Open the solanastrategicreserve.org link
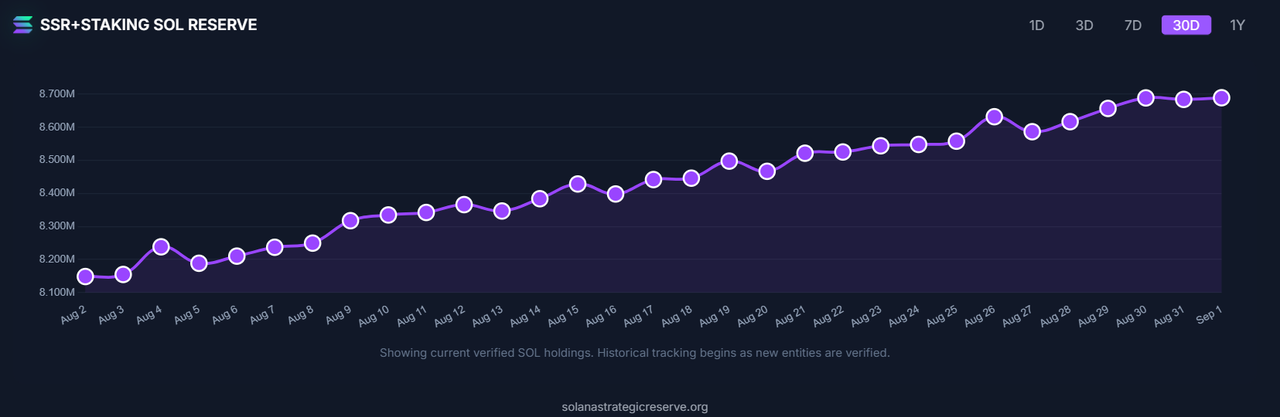The height and width of the screenshot is (417, 1280). tap(637, 407)
